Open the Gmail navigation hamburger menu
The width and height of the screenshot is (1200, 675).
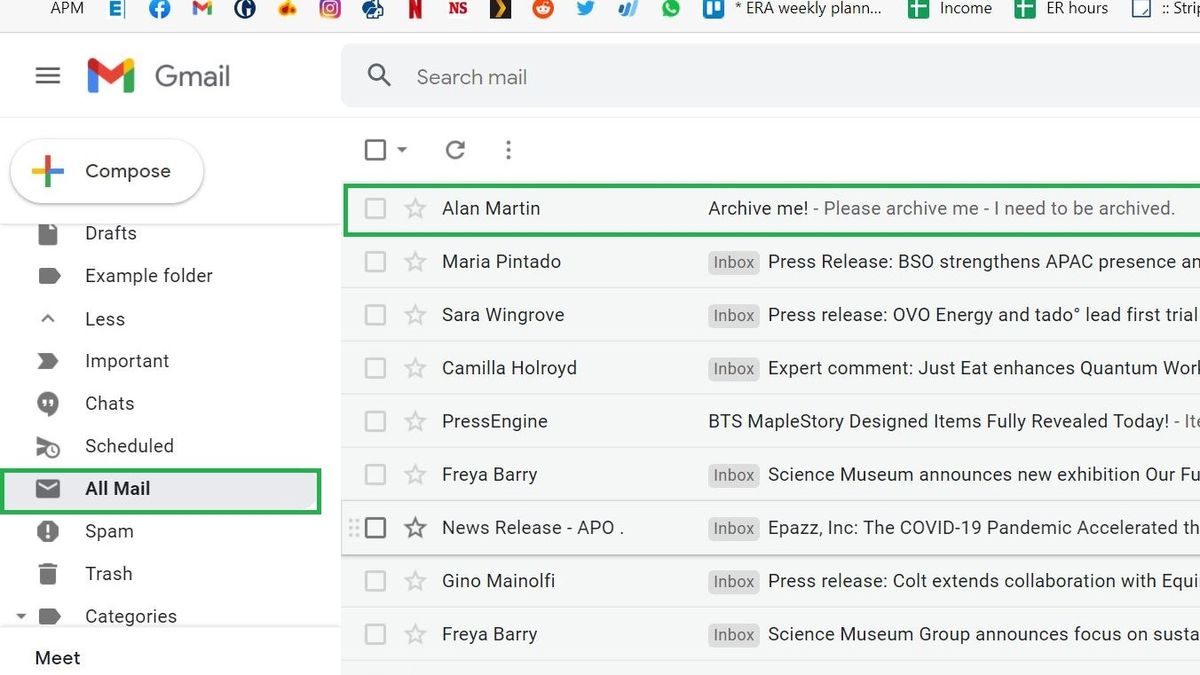(47, 75)
